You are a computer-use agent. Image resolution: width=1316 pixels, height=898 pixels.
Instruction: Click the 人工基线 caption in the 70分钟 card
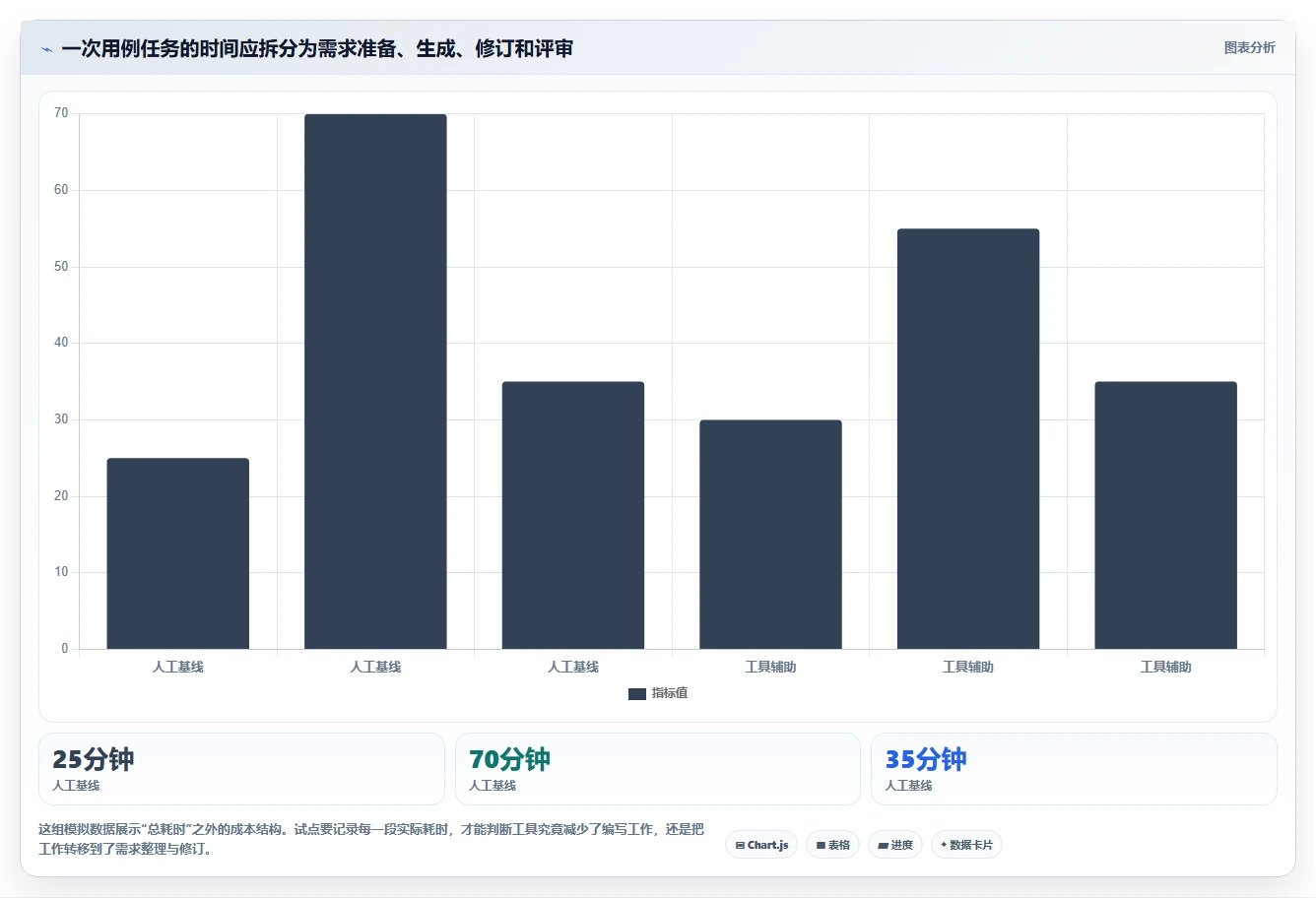(493, 786)
